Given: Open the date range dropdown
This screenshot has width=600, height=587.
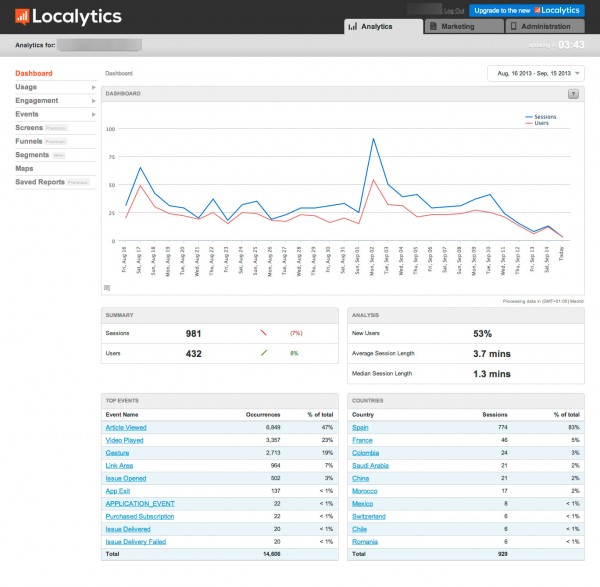Looking at the screenshot, I should pos(536,73).
